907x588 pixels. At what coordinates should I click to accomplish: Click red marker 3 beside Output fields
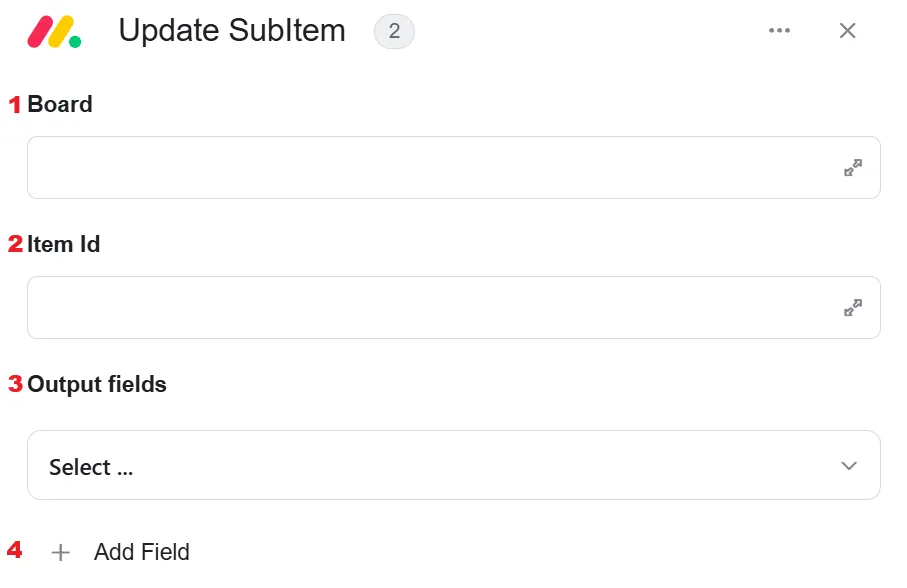pos(15,384)
